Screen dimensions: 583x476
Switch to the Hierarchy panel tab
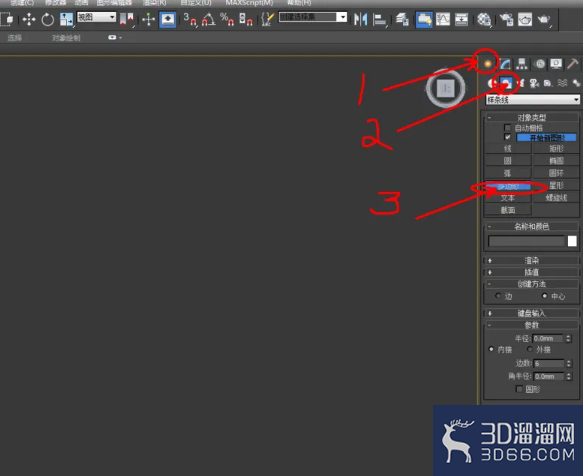(x=522, y=64)
